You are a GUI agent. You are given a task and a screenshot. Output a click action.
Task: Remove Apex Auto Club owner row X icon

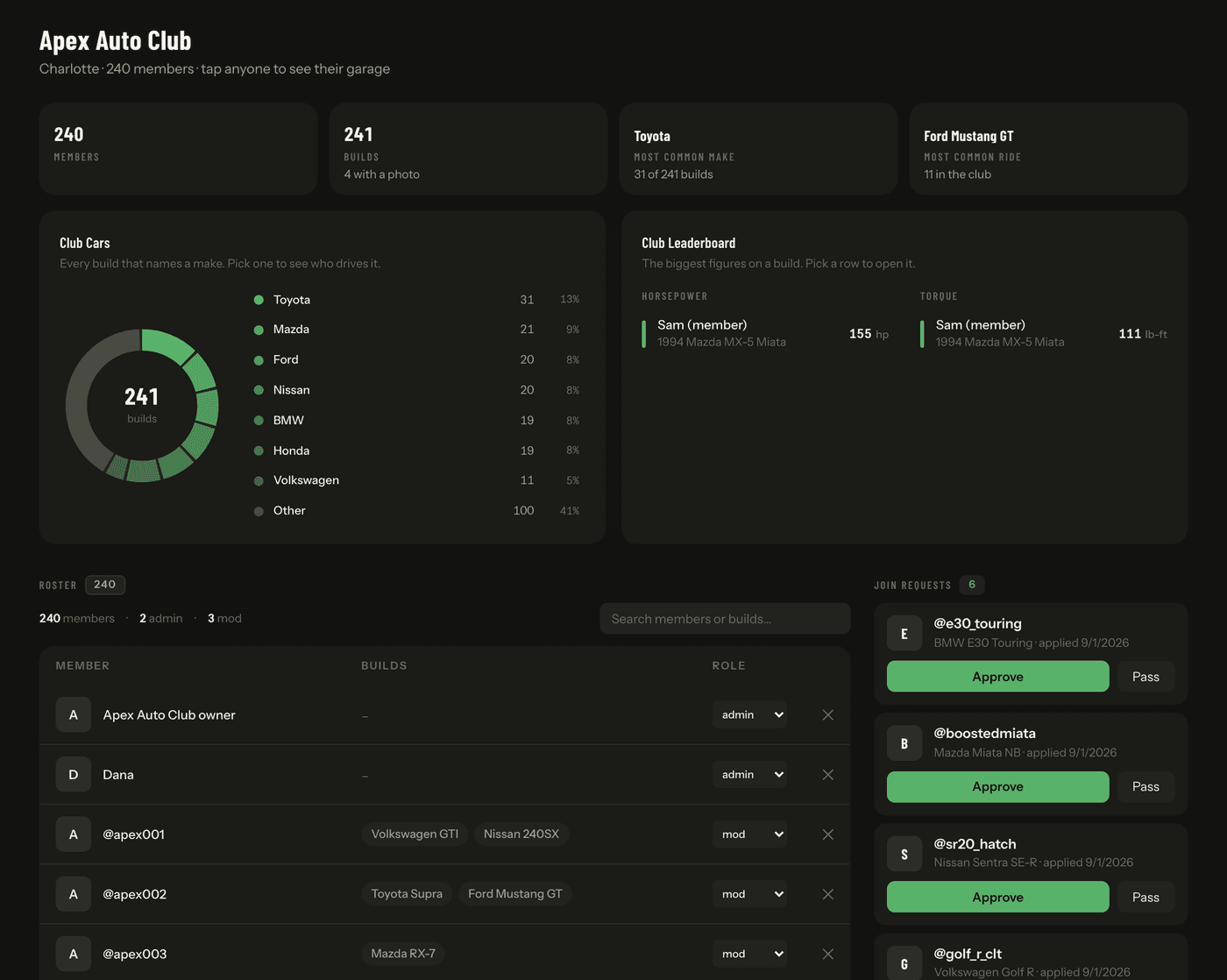click(827, 714)
